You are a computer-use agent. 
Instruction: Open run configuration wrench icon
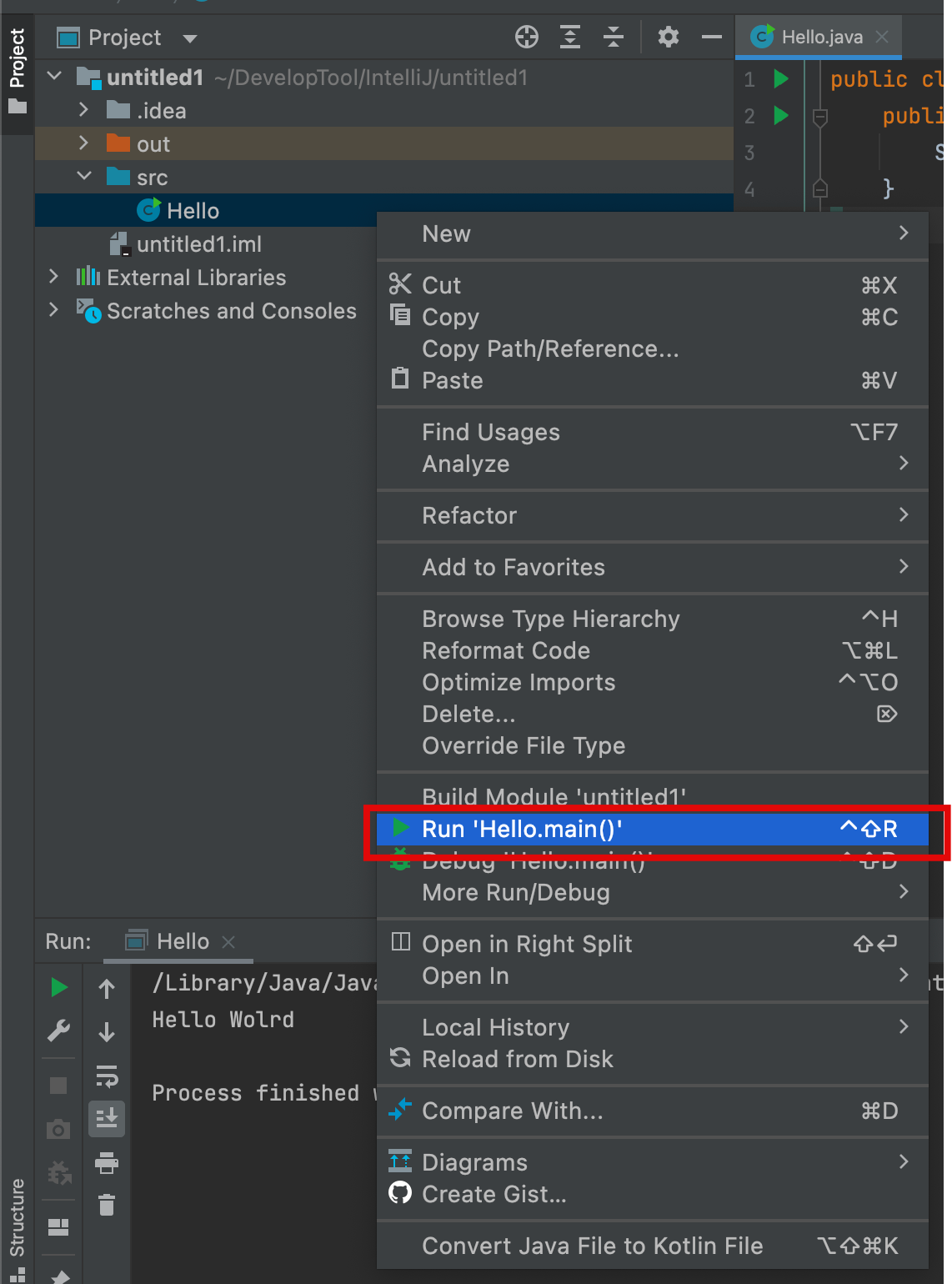click(x=58, y=1031)
